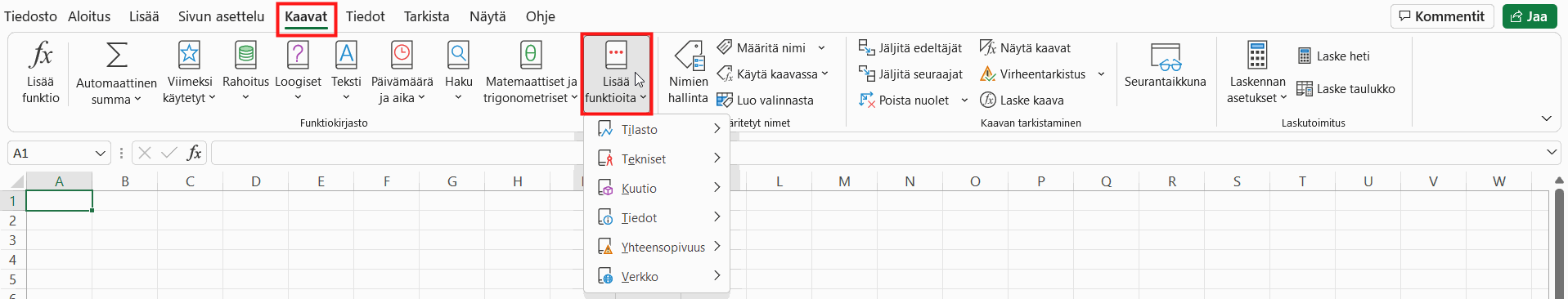The width and height of the screenshot is (1568, 299).
Task: Open Rahoitus financial functions
Action: coord(245,73)
